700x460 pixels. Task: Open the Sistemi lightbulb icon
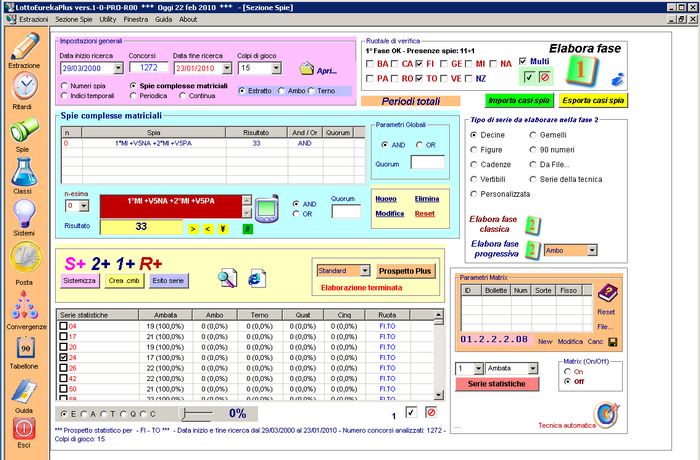(24, 213)
